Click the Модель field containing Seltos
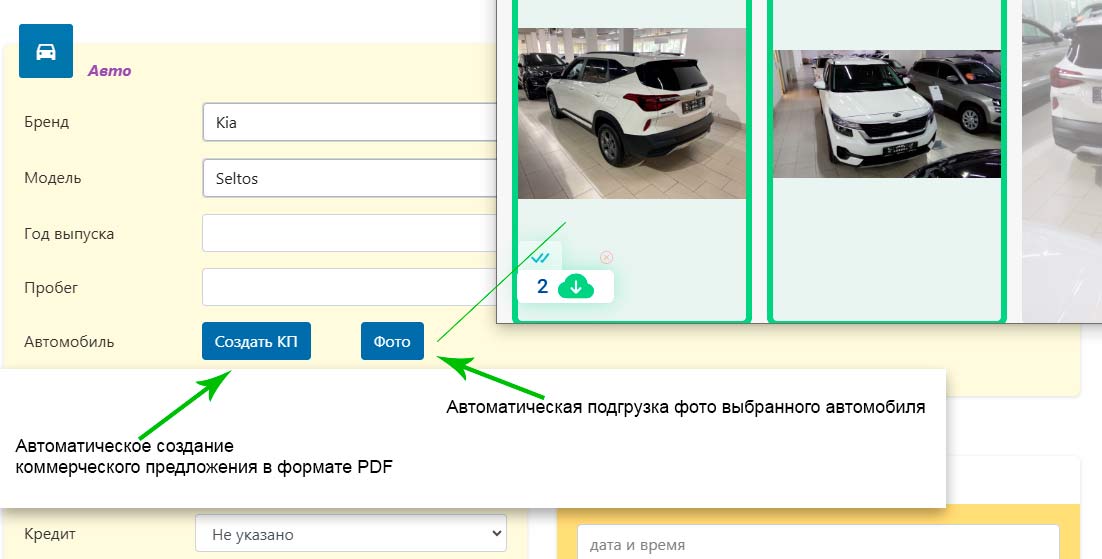 click(349, 178)
